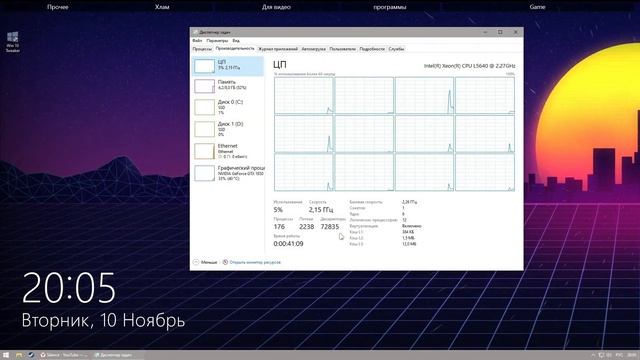The image size is (640, 360).
Task: Click the base speed value 2,26 ГГц
Action: [x=409, y=202]
